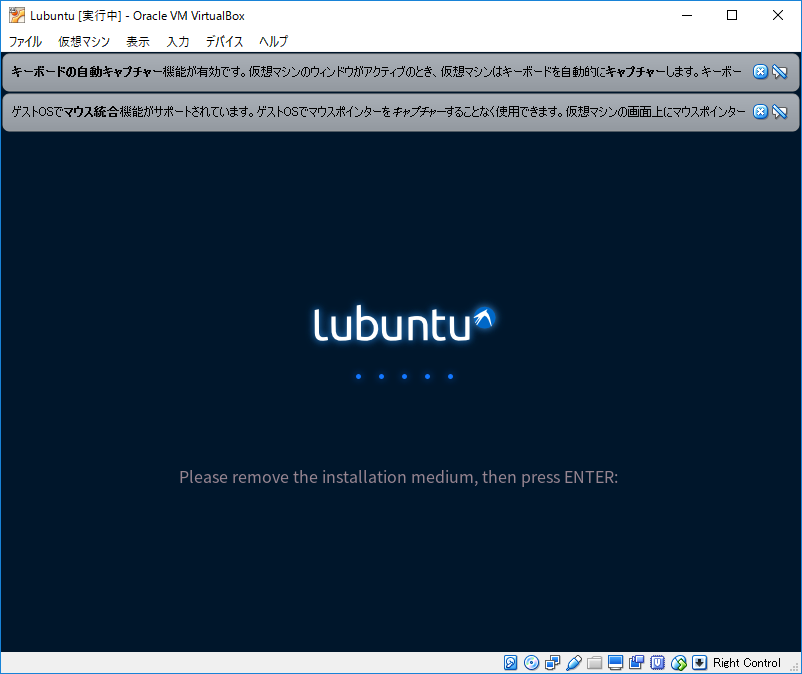
Task: Click the USB devices indicator
Action: tap(573, 663)
